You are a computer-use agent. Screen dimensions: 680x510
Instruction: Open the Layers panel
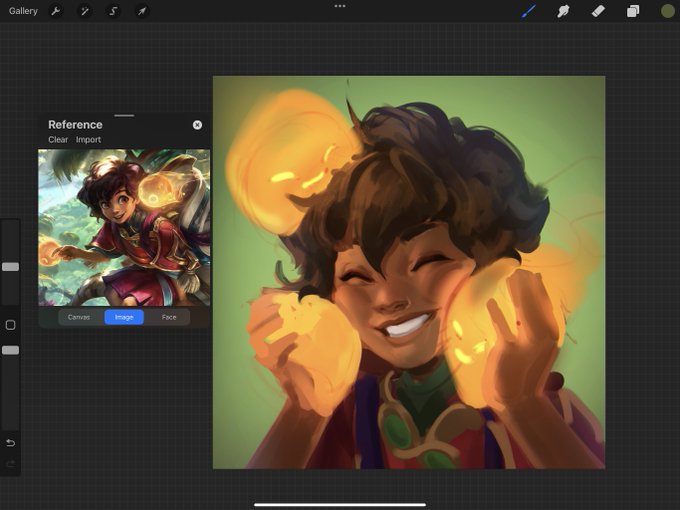pyautogui.click(x=633, y=11)
